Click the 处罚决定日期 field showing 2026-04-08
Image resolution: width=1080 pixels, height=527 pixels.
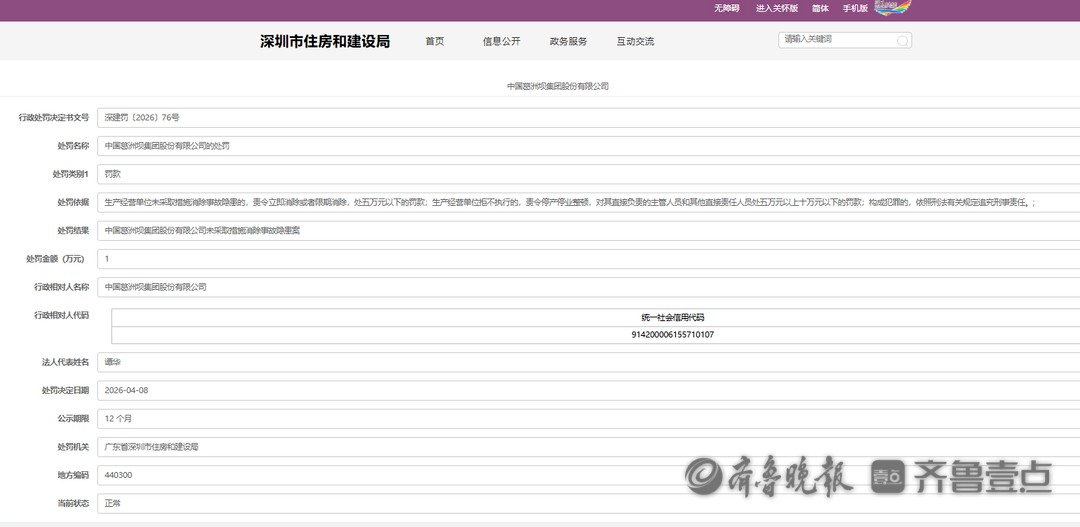click(588, 390)
